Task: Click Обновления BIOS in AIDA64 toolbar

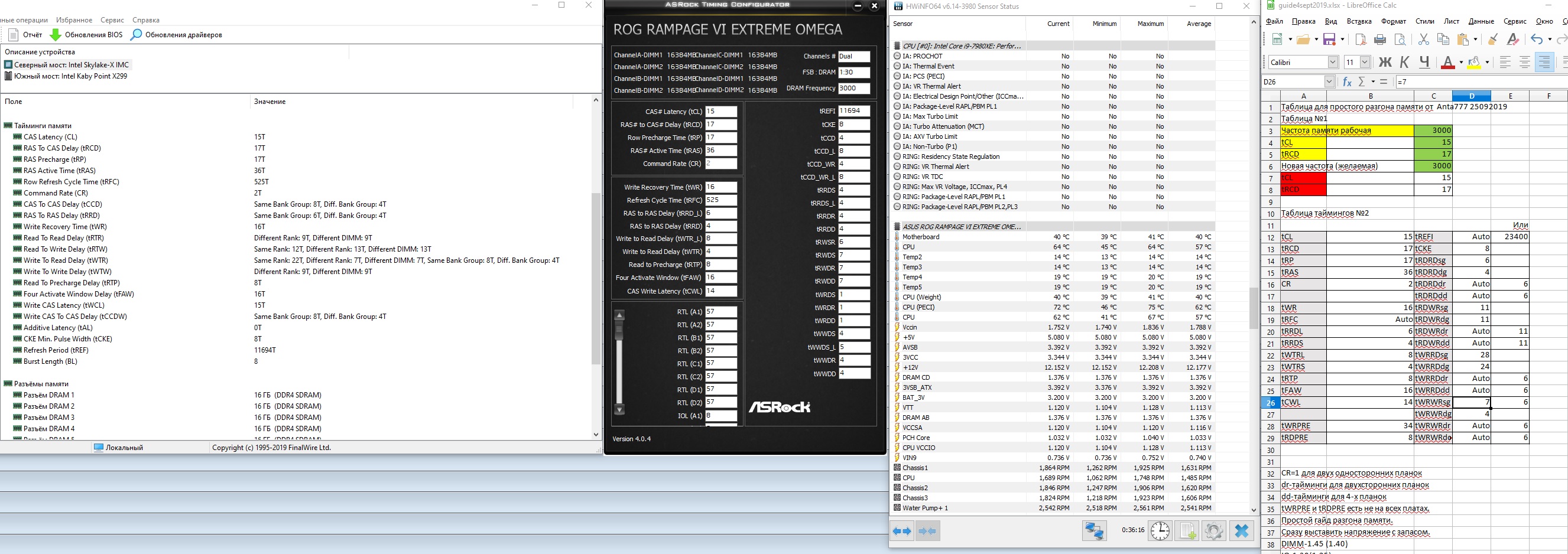Action: pyautogui.click(x=86, y=35)
